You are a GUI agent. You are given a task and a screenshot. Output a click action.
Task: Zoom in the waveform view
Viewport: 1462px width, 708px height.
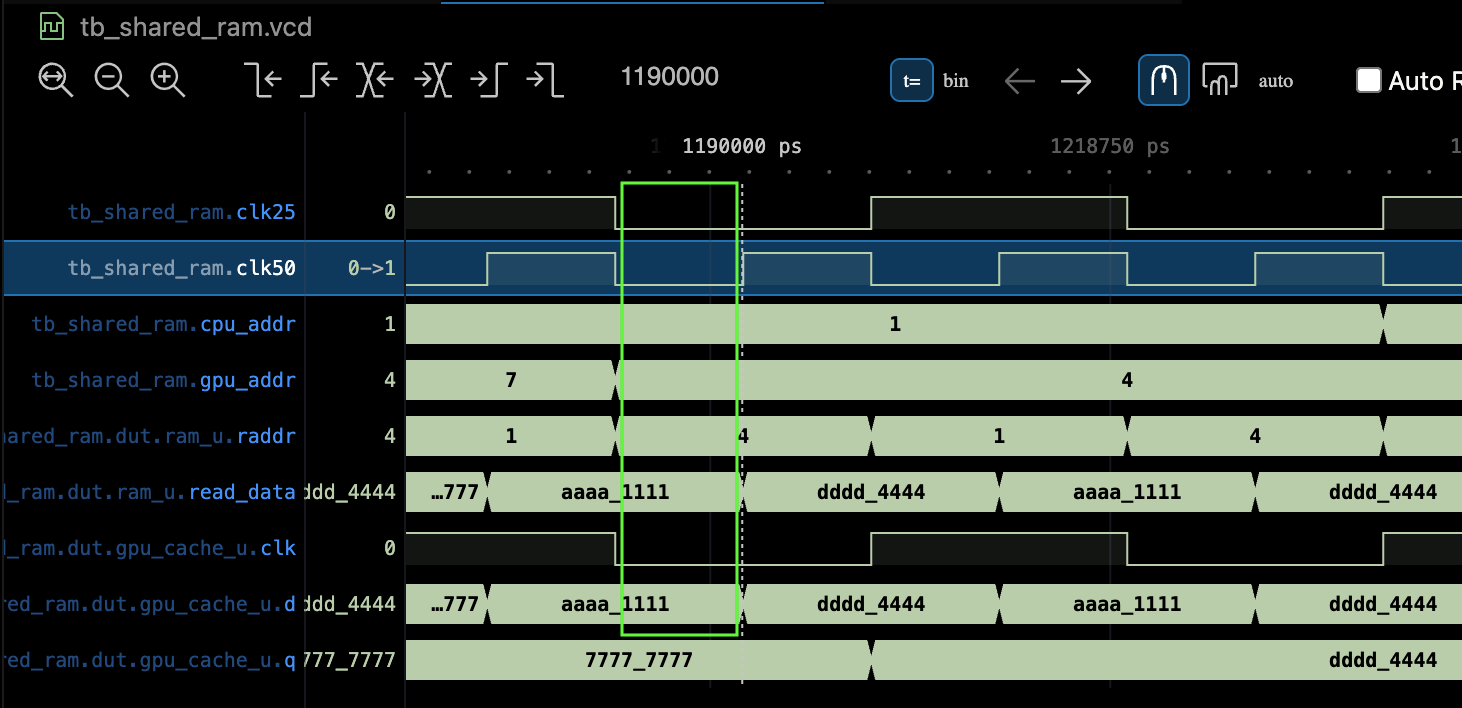click(x=168, y=80)
